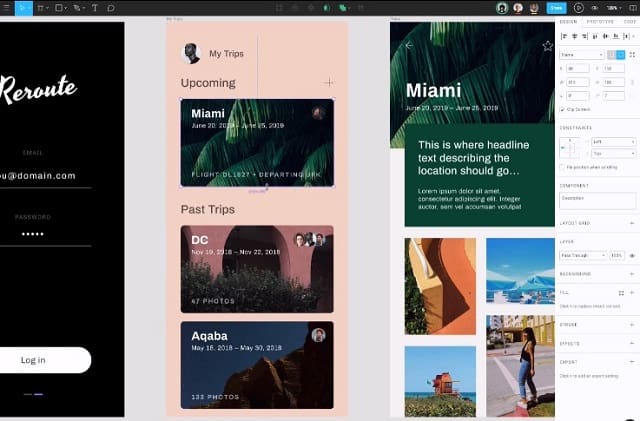Screen dimensions: 640x421
Task: Select landscape orientation toggle
Action: point(620,55)
